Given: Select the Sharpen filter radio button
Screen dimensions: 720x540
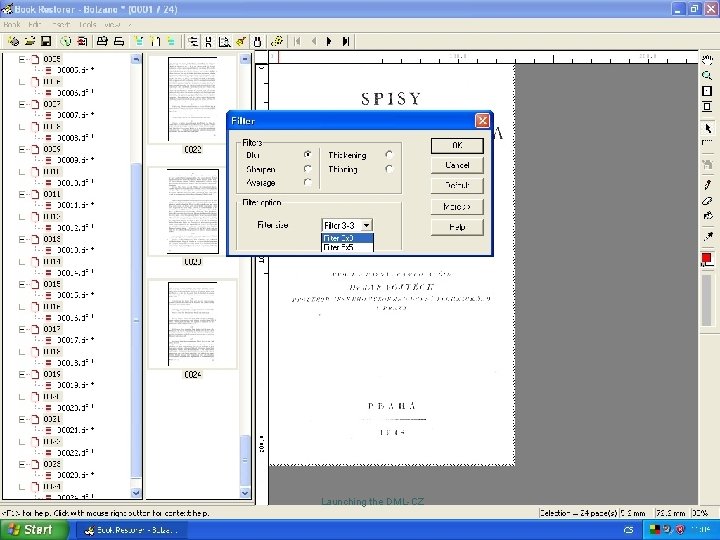Looking at the screenshot, I should click(307, 169).
